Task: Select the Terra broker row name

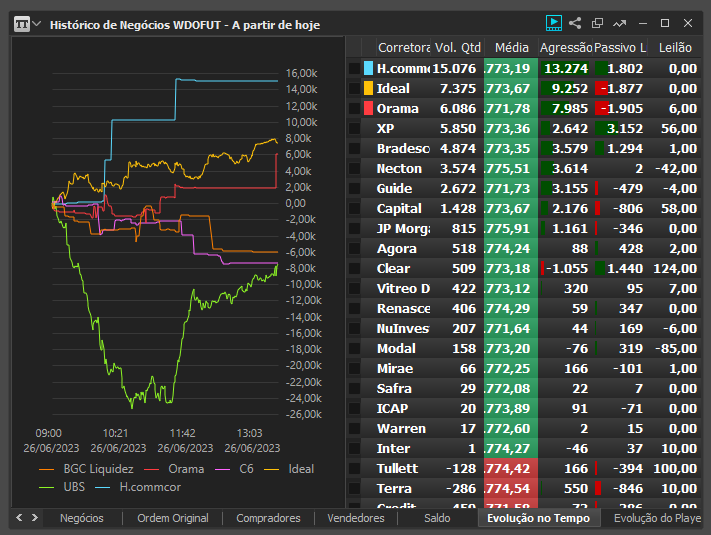Action: pyautogui.click(x=394, y=488)
